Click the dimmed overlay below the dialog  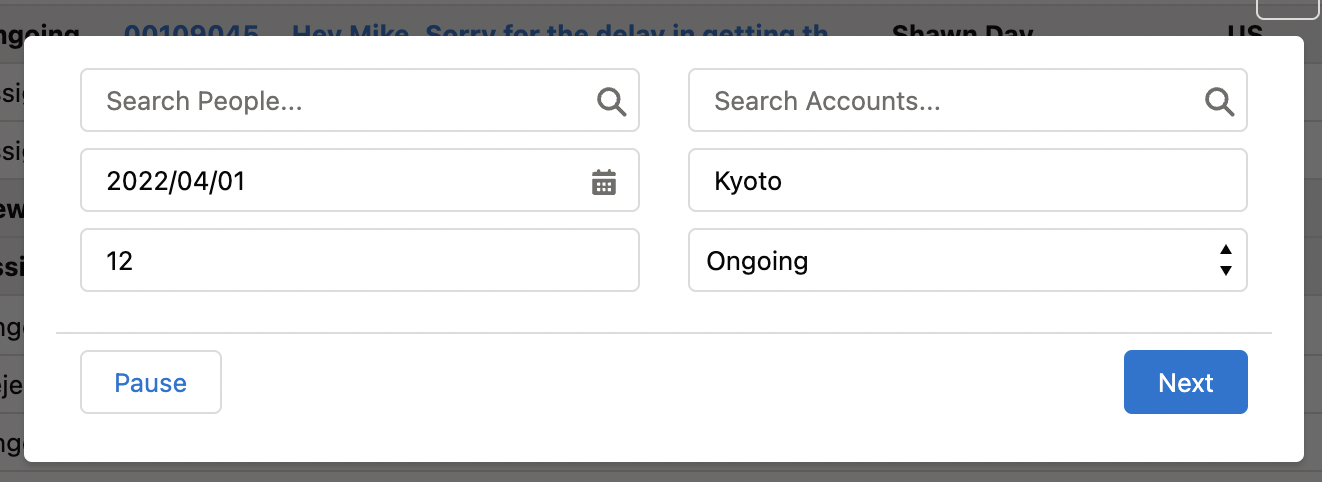660,473
